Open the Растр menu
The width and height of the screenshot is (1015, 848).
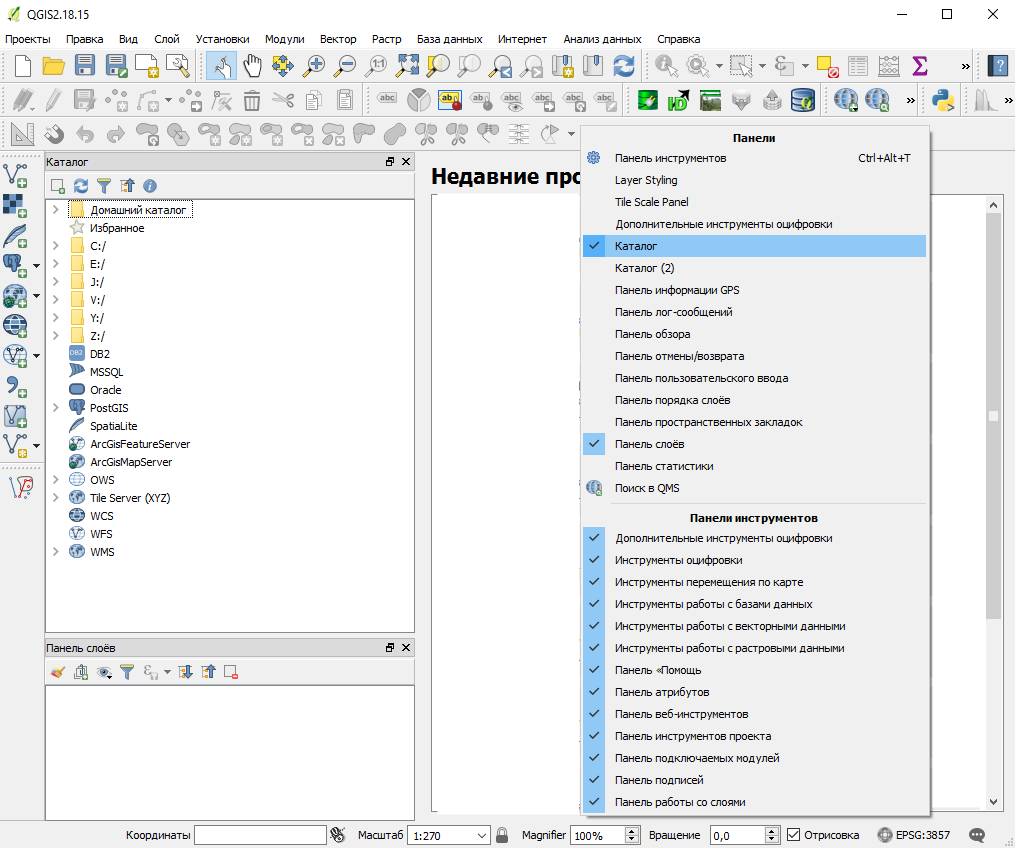(386, 39)
